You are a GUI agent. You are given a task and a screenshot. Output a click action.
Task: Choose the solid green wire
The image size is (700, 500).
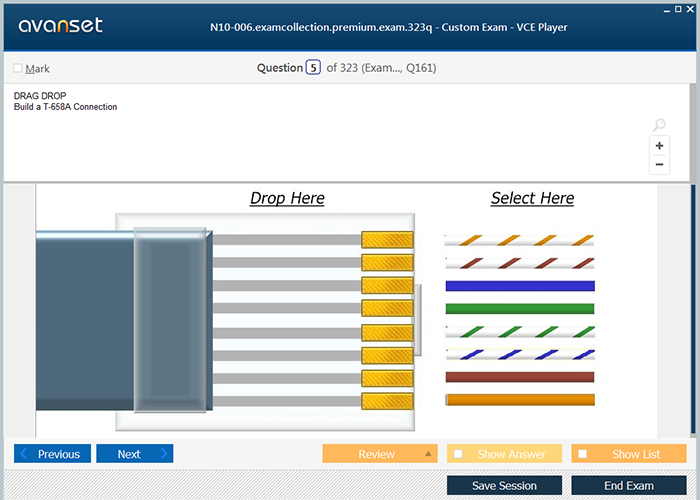[519, 308]
